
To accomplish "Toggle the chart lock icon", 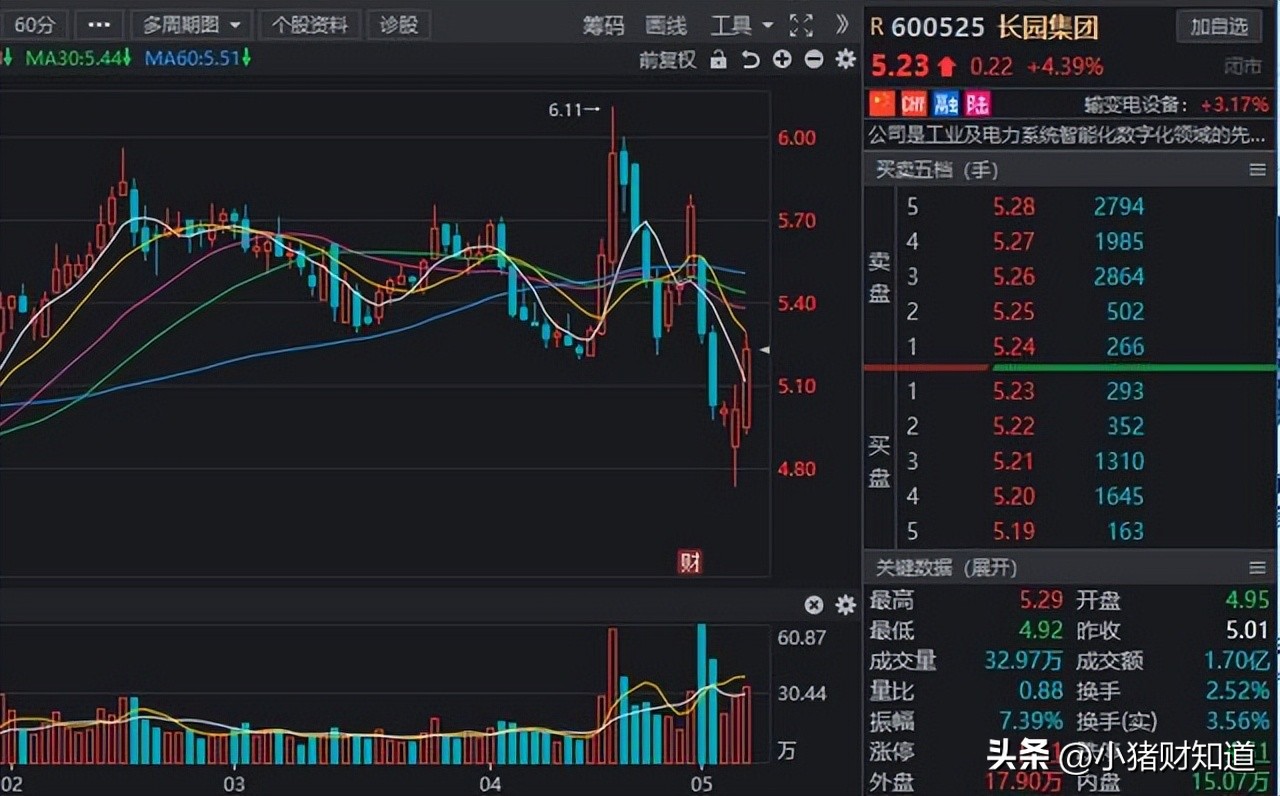I will coord(719,60).
